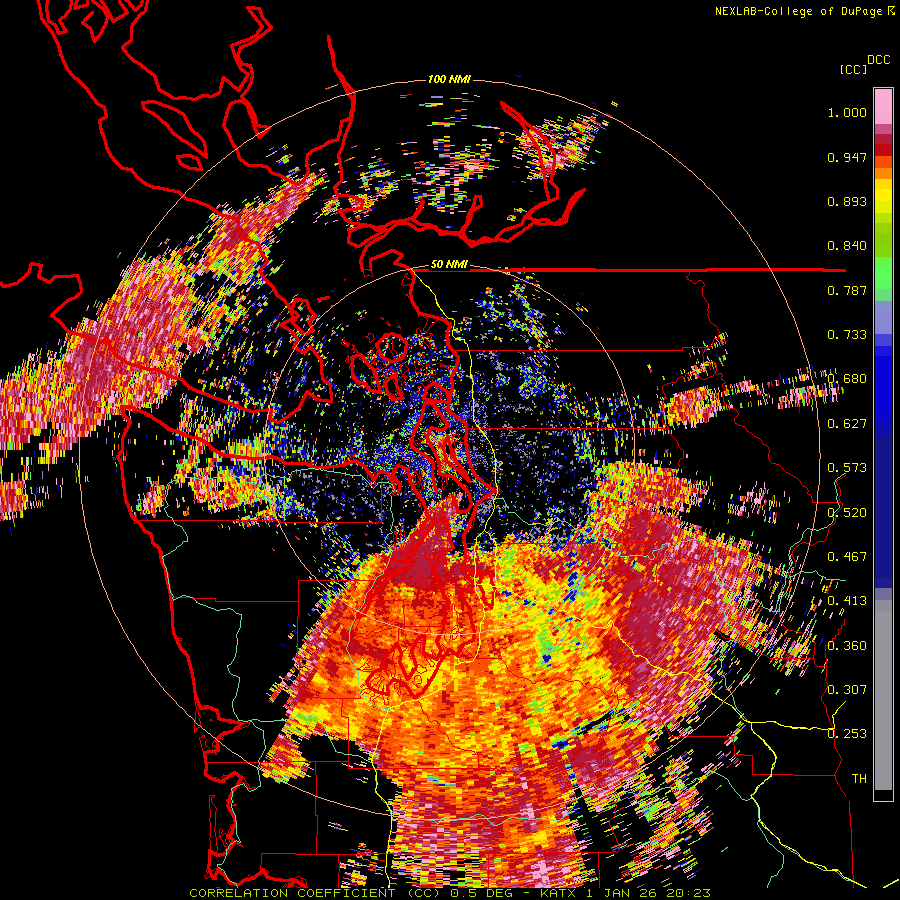Click the 0.467 scale value
The image size is (900, 900).
pos(847,556)
